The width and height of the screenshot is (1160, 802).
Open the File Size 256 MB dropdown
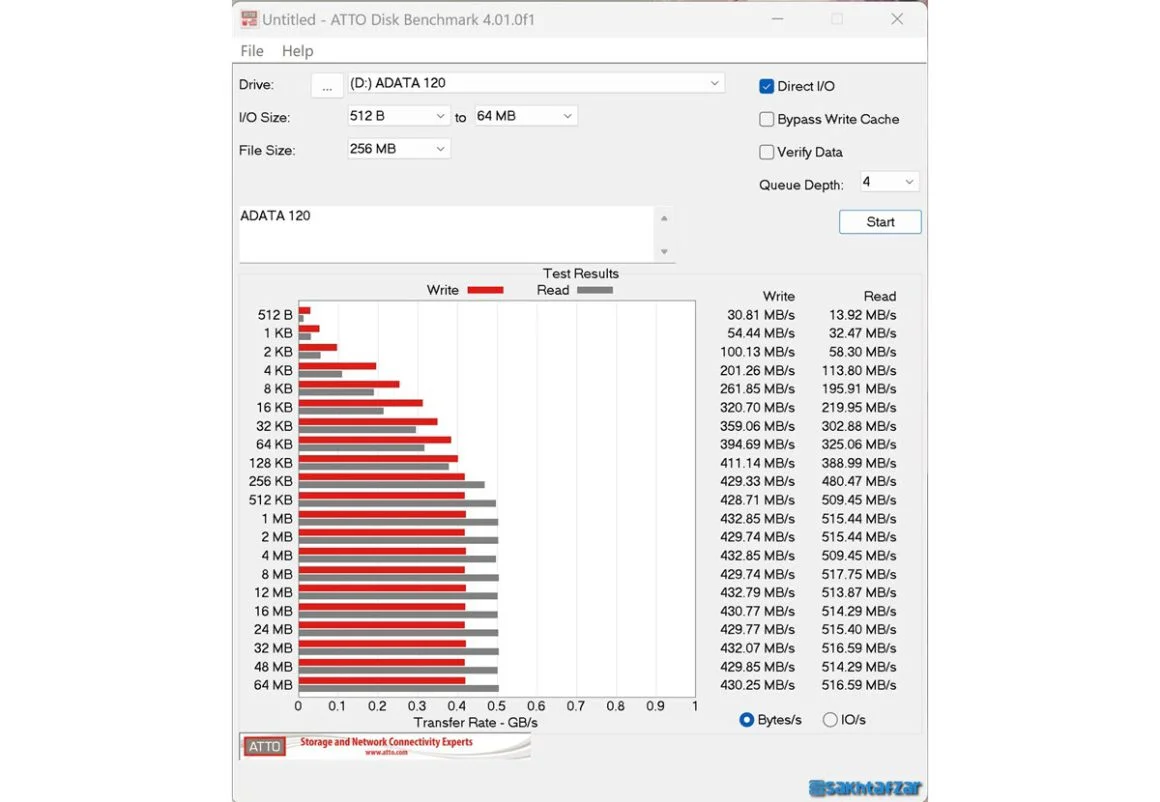[398, 149]
